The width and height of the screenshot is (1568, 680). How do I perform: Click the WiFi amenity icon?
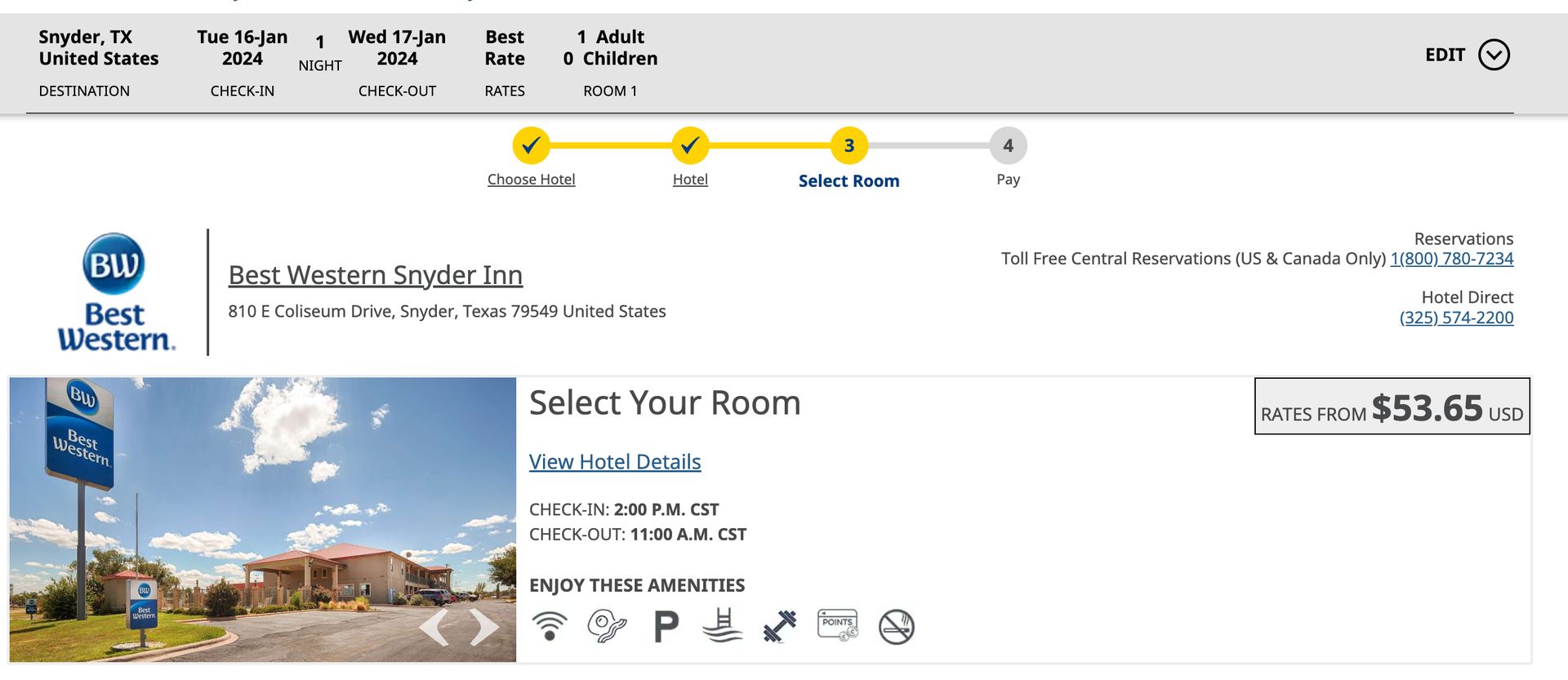pyautogui.click(x=550, y=626)
